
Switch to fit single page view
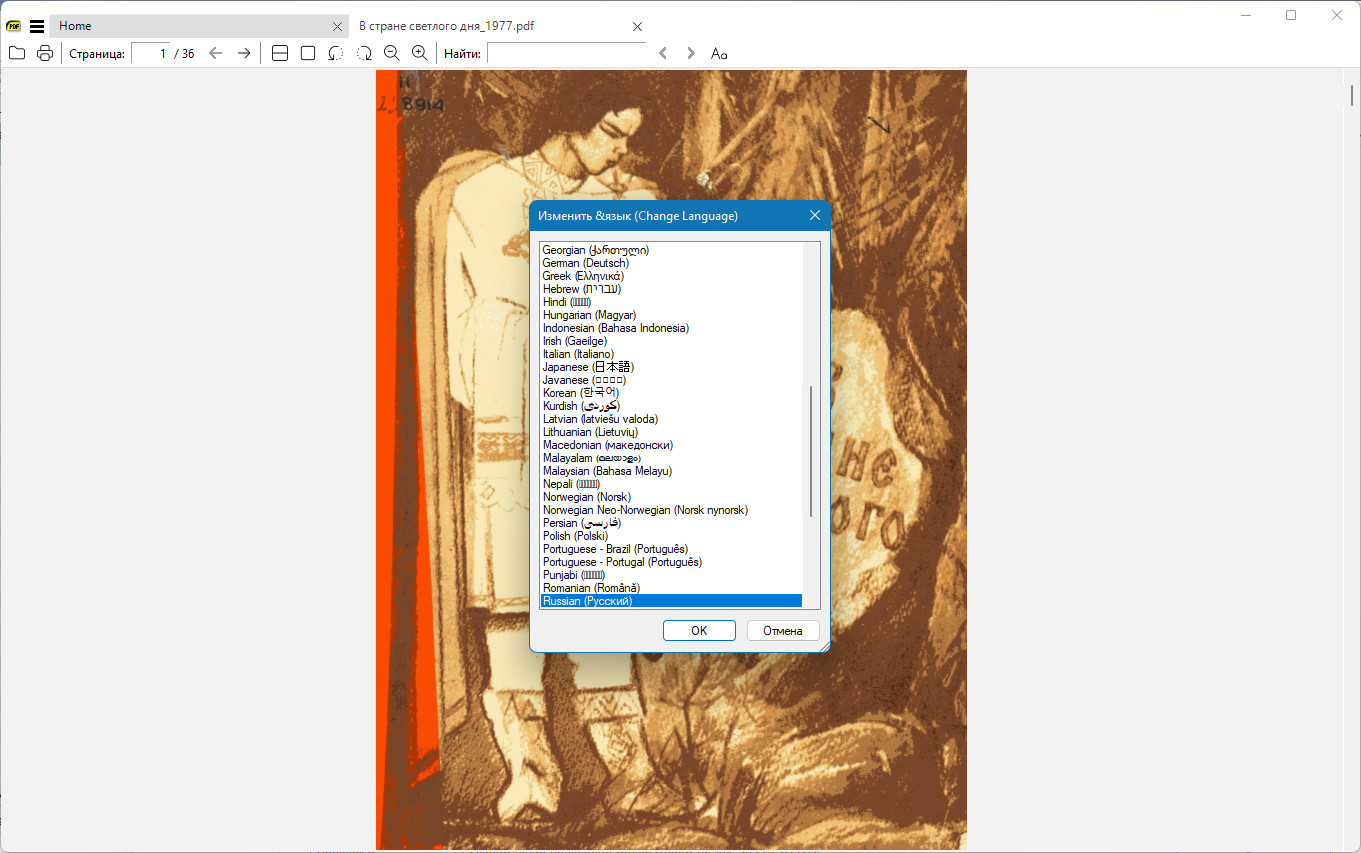(x=308, y=53)
